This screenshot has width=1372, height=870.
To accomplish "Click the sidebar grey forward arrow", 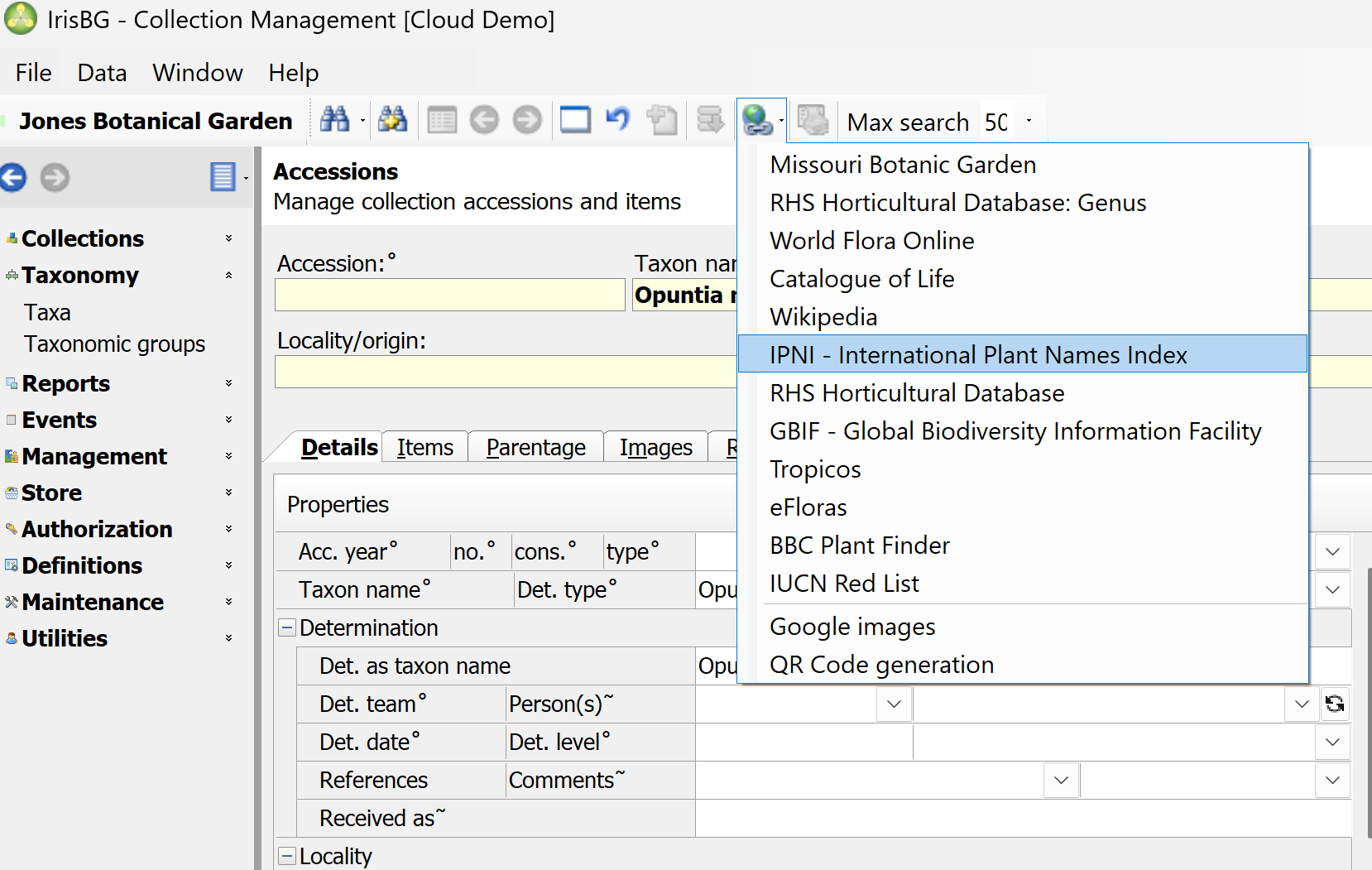I will (x=55, y=177).
